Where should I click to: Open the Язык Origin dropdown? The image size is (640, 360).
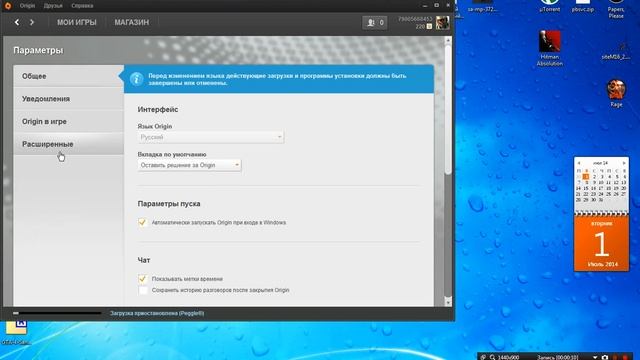click(x=211, y=137)
